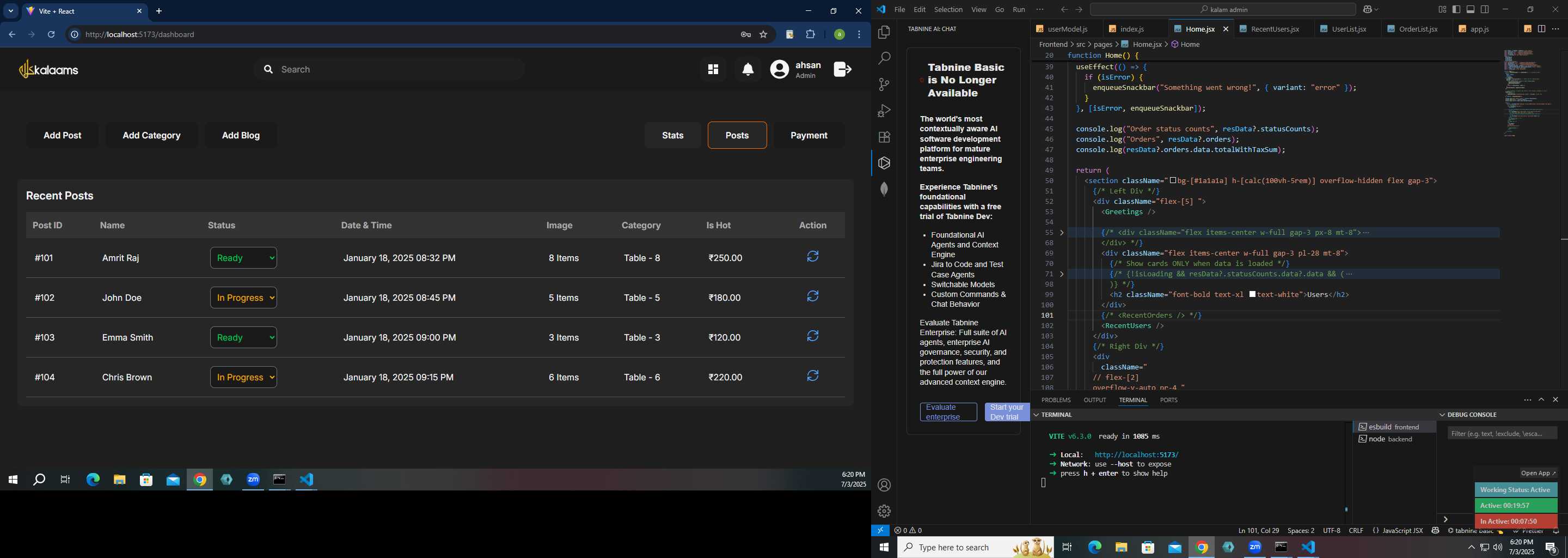Screen dimensions: 1568x558
Task: Click the Add Category button
Action: [x=151, y=135]
